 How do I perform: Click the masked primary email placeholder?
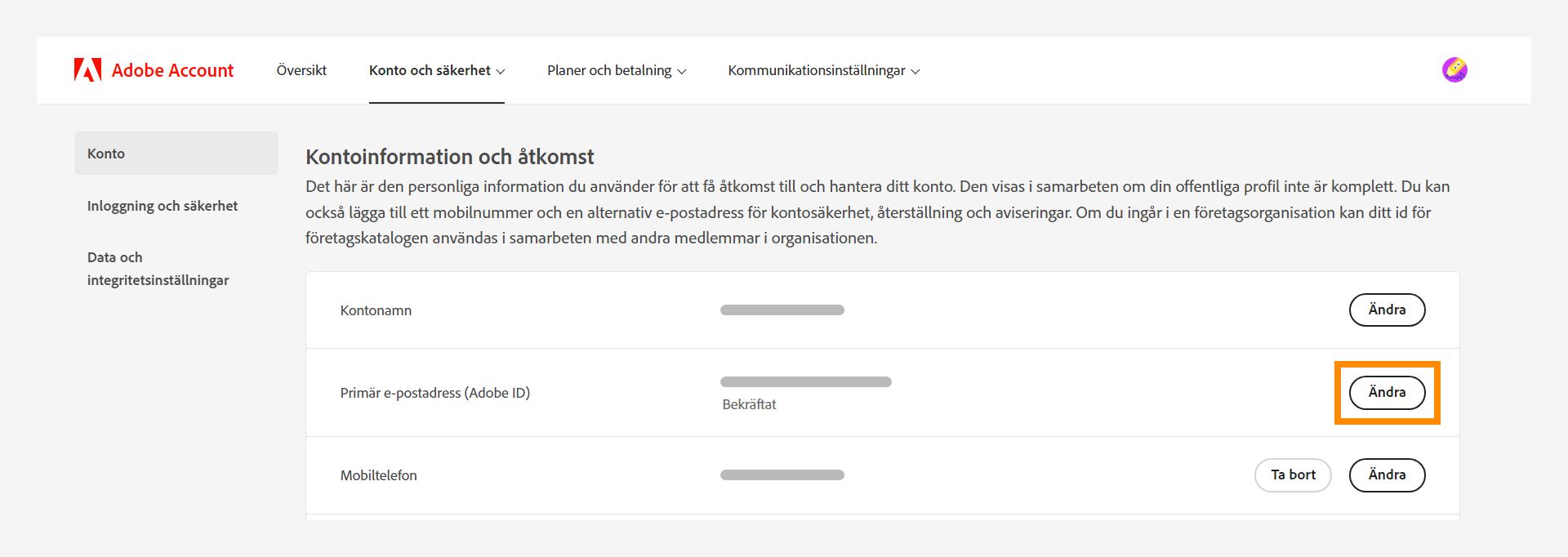(805, 381)
